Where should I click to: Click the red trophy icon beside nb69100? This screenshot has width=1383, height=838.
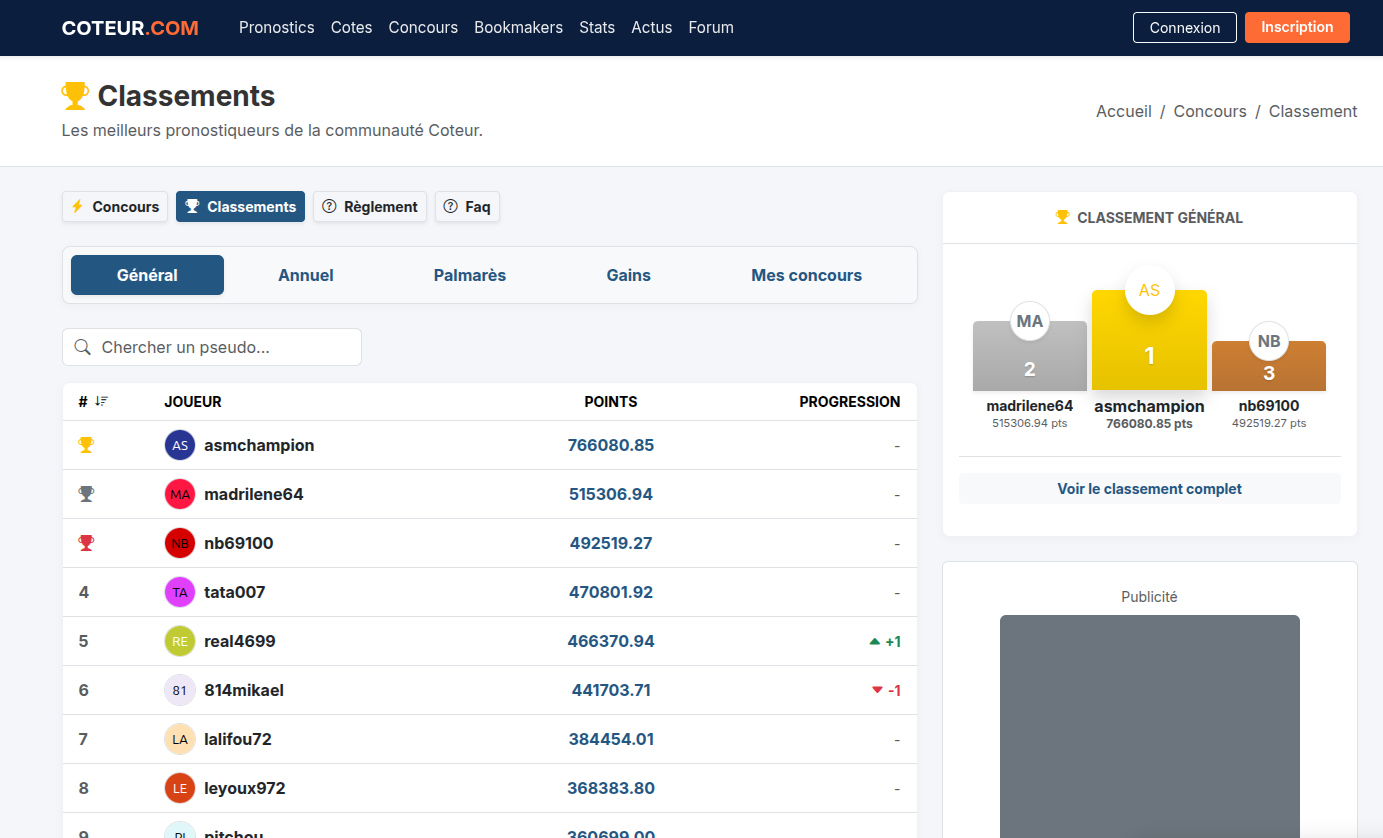click(86, 543)
